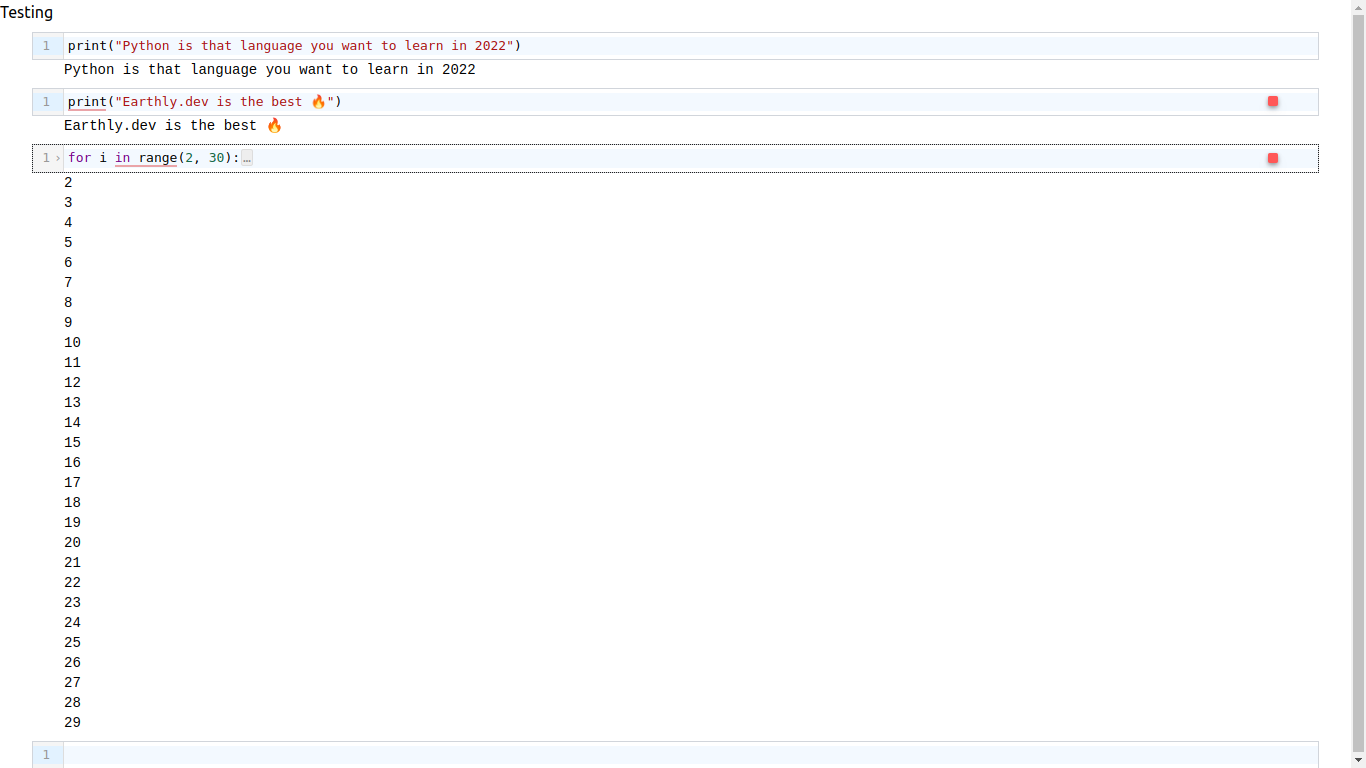Click the fire emoji in Earthly.dev code
The image size is (1366, 768).
(318, 102)
